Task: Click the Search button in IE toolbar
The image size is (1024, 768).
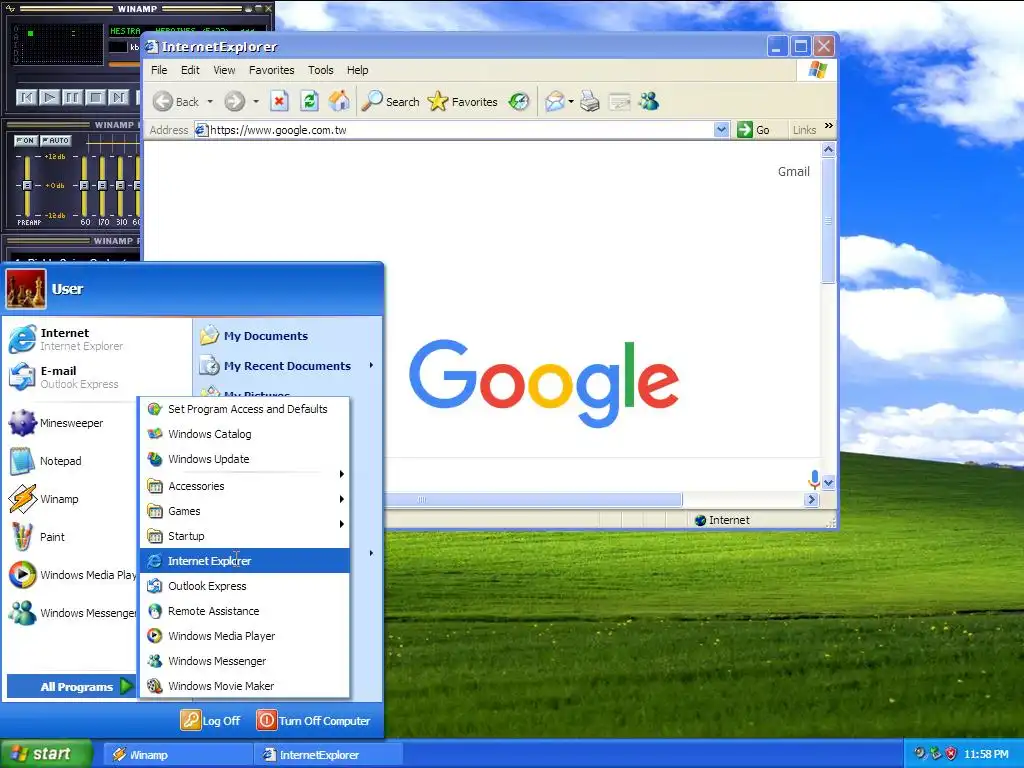Action: 390,101
